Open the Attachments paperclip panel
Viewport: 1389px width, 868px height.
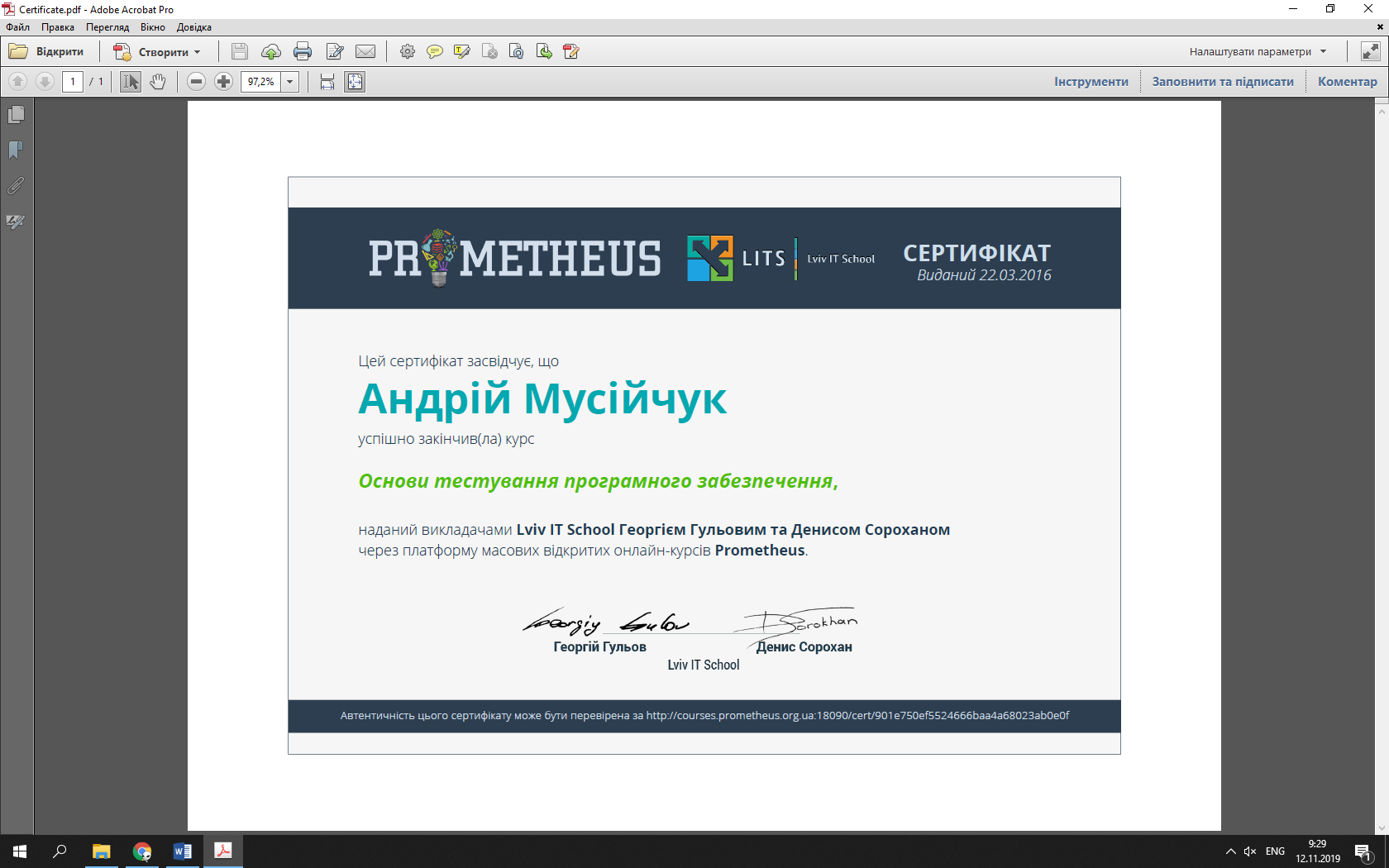pyautogui.click(x=16, y=186)
